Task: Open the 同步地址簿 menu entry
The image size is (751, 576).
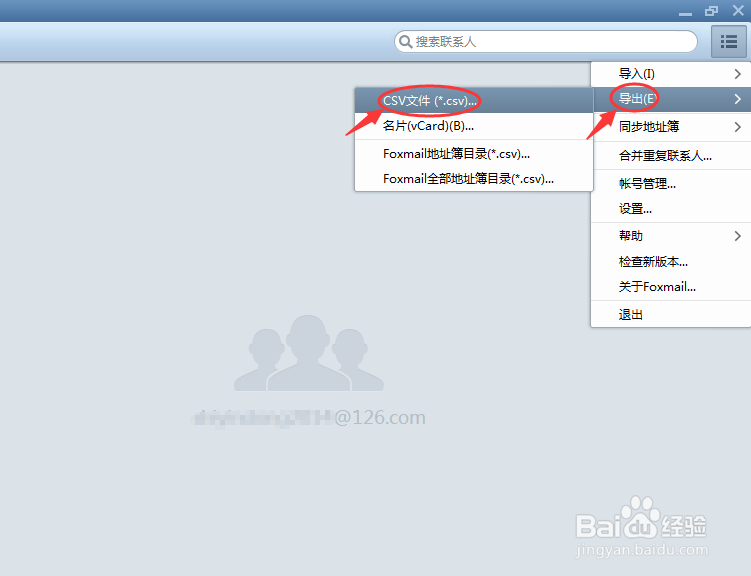Action: (671, 127)
